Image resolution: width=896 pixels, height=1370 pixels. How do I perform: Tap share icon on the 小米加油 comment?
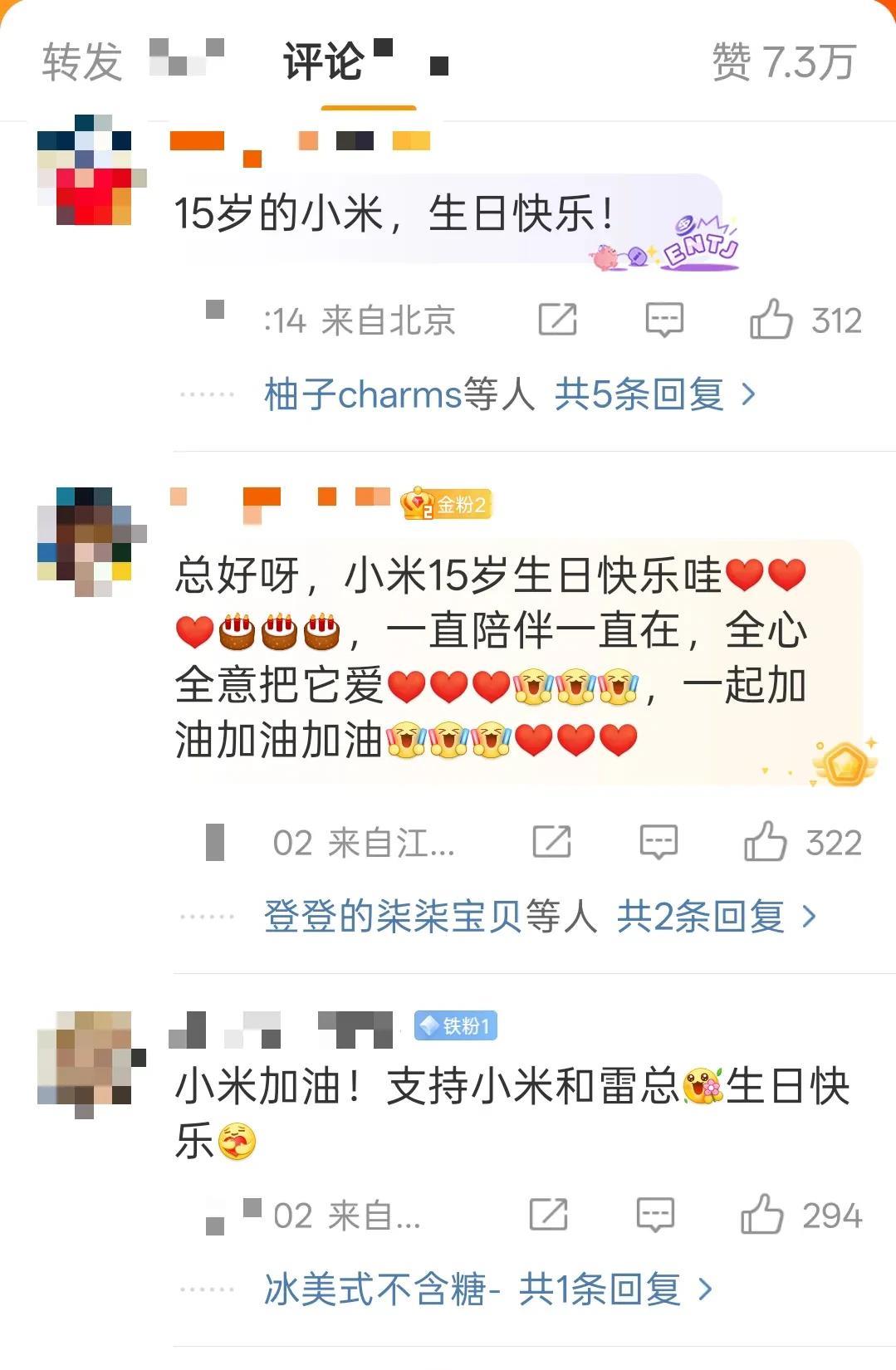(548, 1214)
